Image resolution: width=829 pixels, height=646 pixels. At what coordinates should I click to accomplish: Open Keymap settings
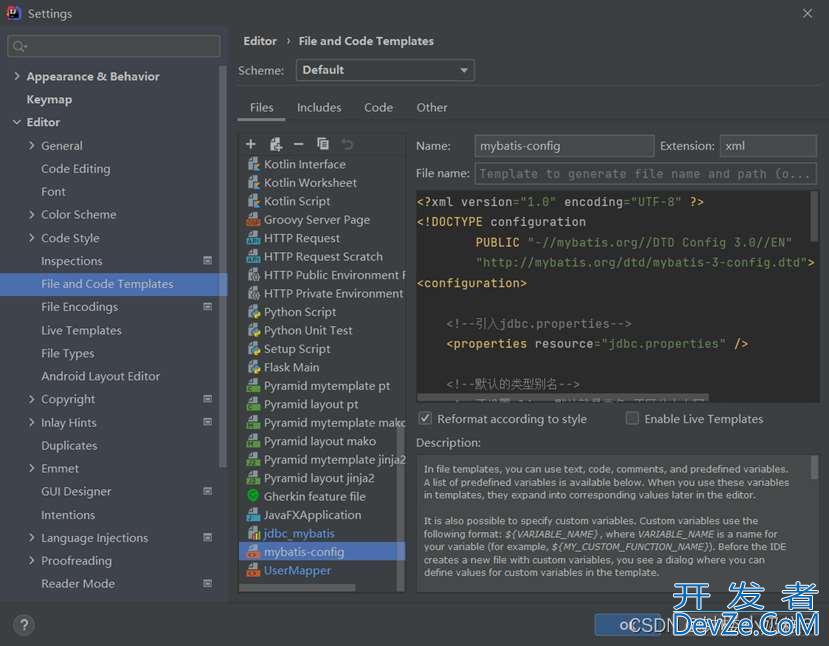[49, 99]
